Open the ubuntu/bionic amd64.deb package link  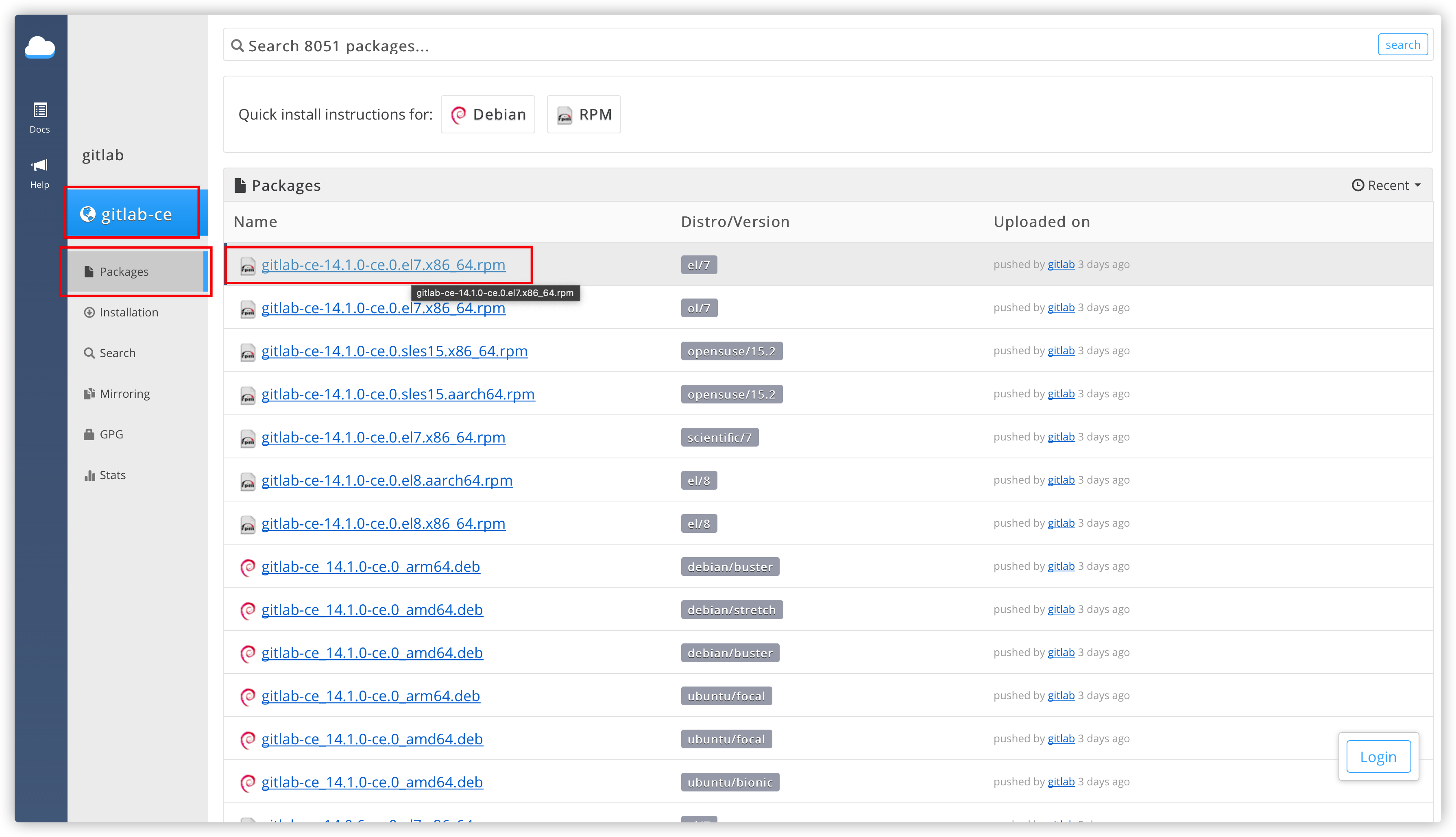click(x=372, y=782)
